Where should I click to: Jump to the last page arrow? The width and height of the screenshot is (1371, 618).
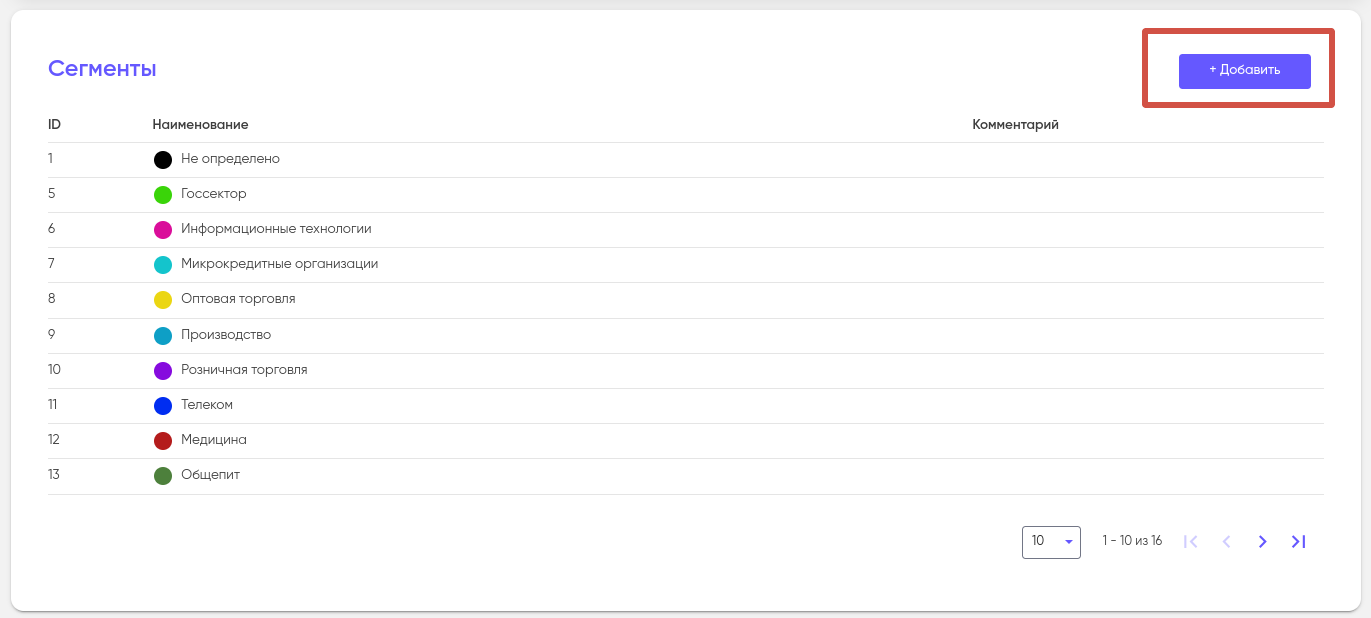click(1298, 542)
